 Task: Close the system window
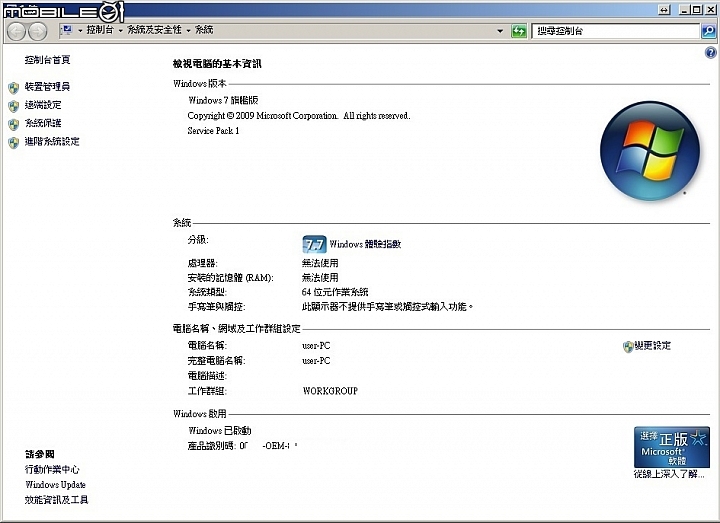(x=710, y=10)
